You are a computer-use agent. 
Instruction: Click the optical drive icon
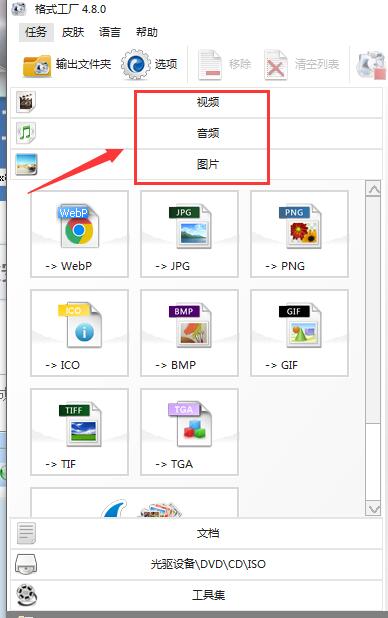26,564
